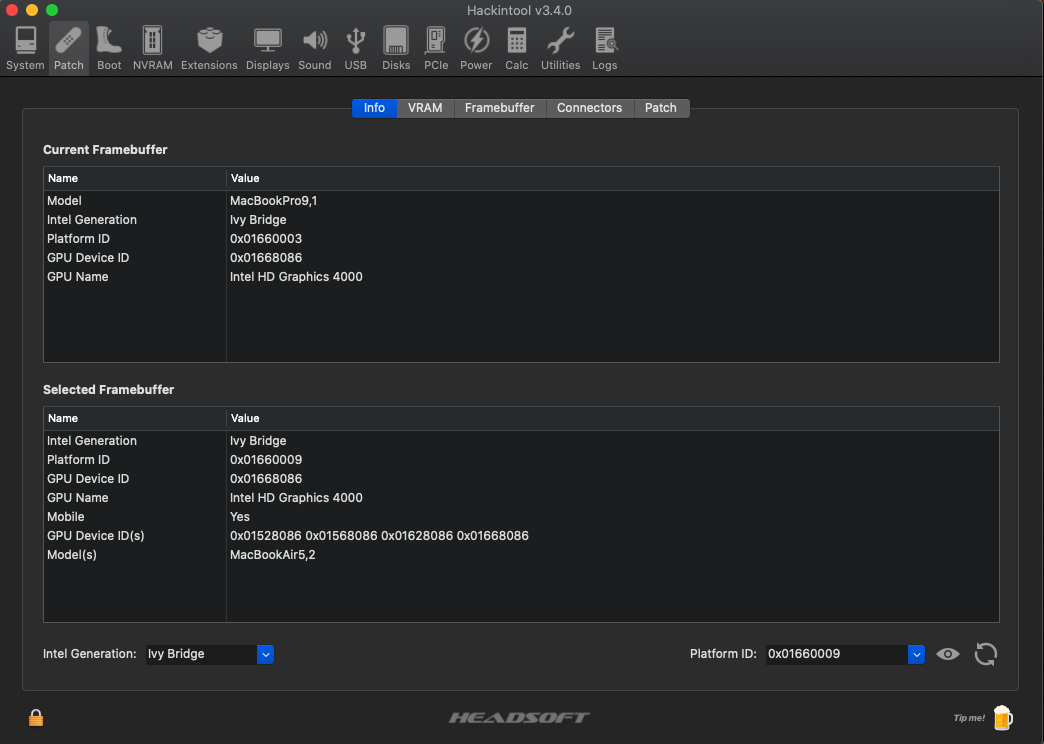
Task: Open the NVRAM section
Action: click(x=152, y=48)
